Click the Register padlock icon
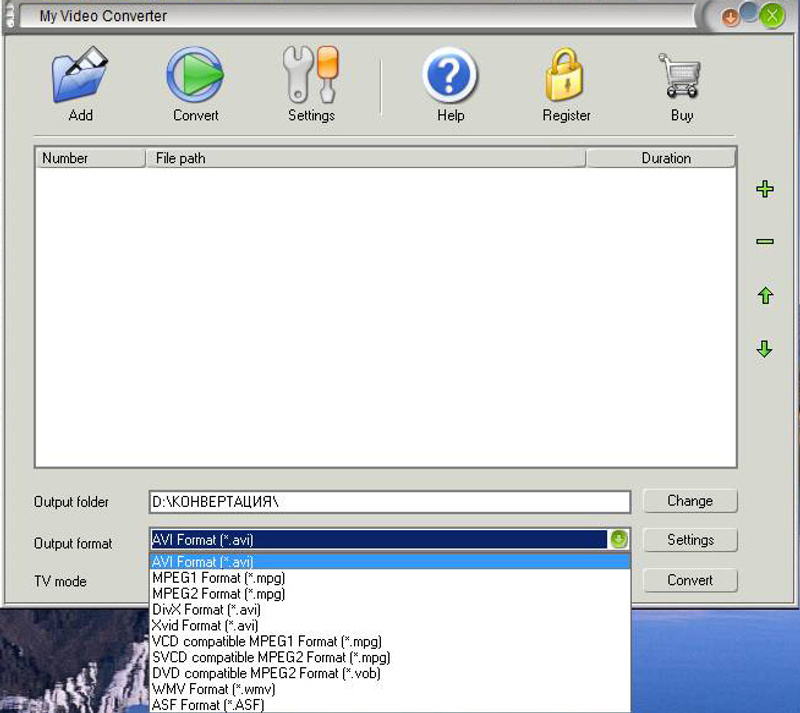The image size is (800, 713). coord(566,77)
